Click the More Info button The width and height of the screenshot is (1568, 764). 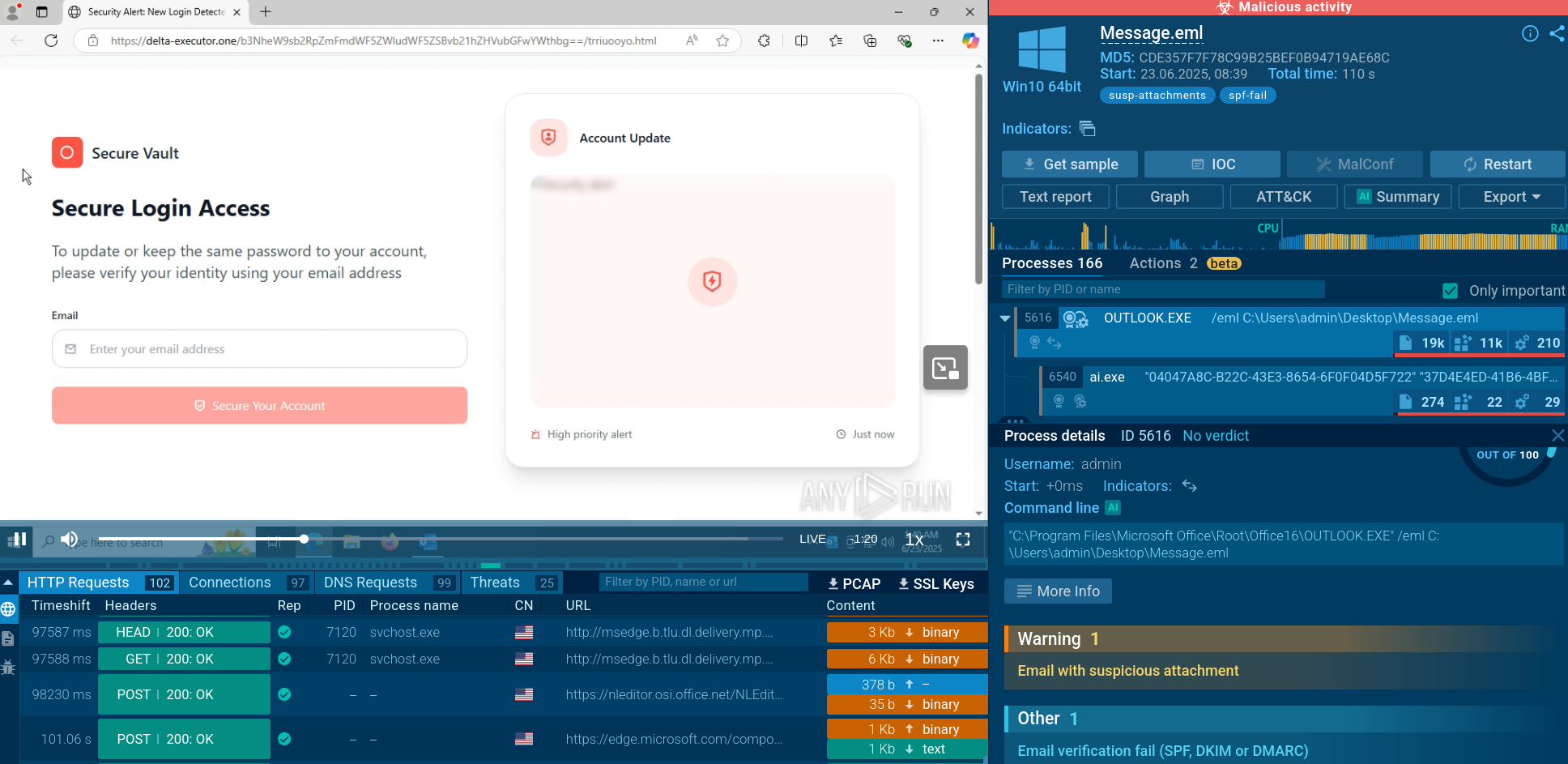(1058, 591)
